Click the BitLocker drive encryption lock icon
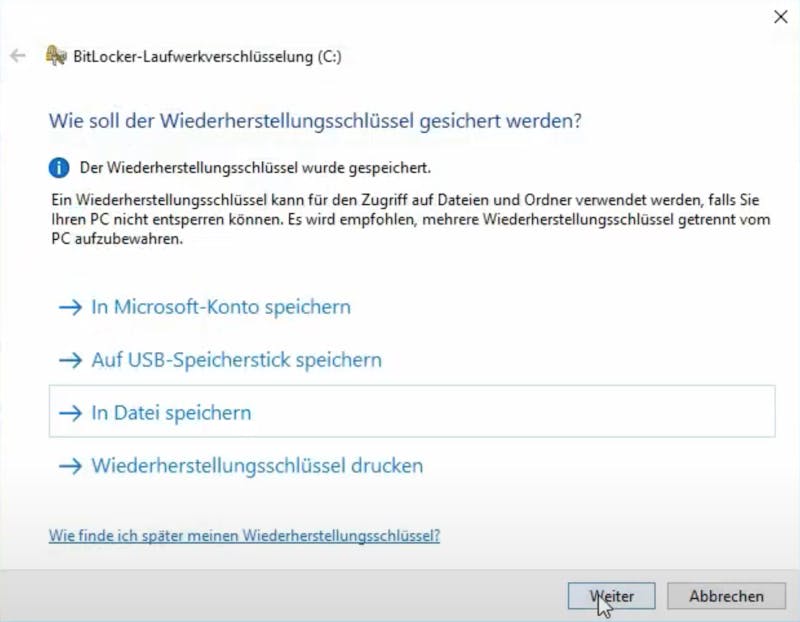 coord(56,55)
